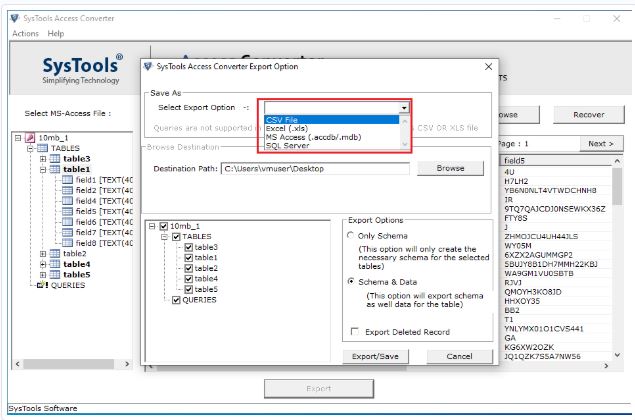
Task: Click the KG6XW2OZK cell
Action: pos(557,347)
